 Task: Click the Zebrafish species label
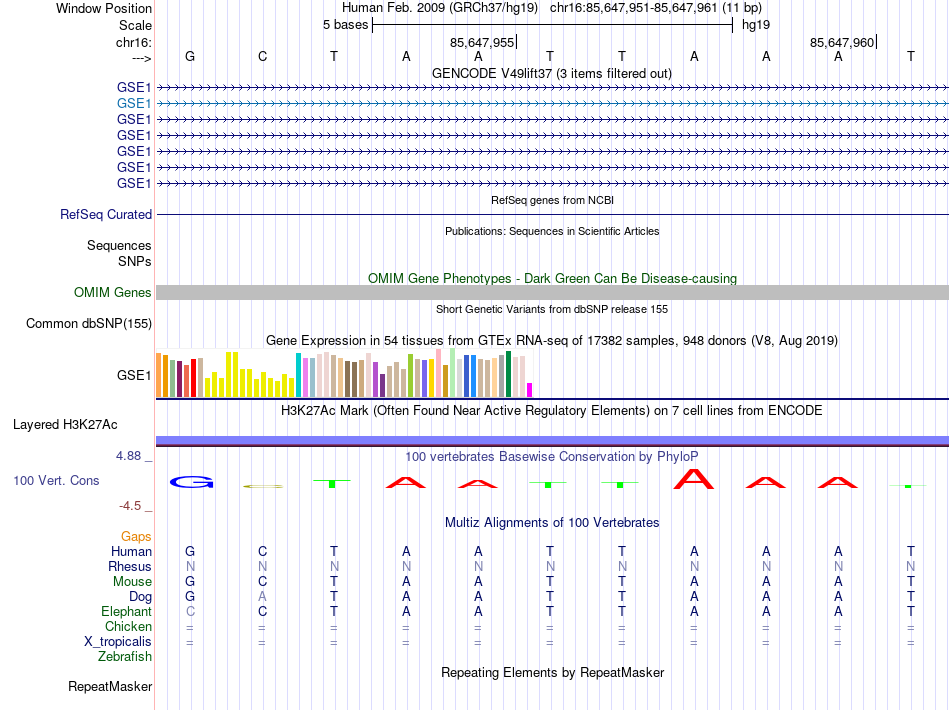click(x=125, y=656)
